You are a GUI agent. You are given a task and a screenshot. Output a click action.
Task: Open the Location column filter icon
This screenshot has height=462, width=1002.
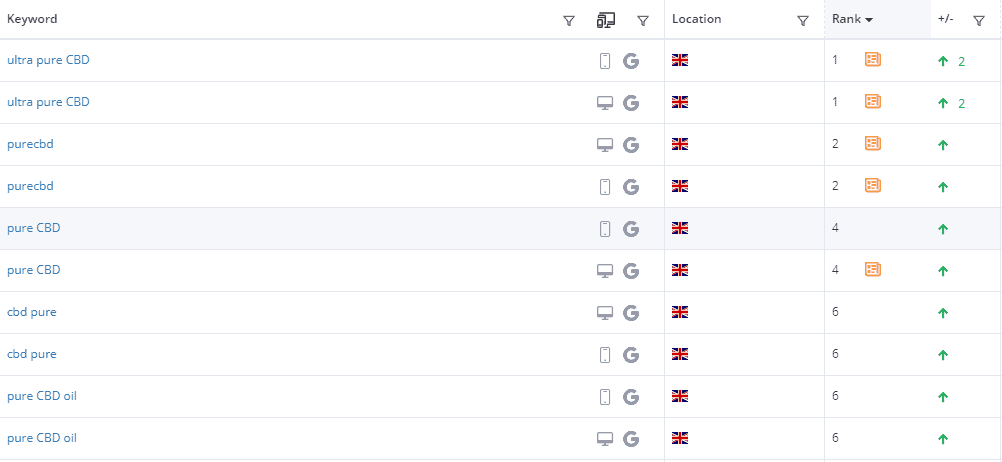pyautogui.click(x=803, y=21)
